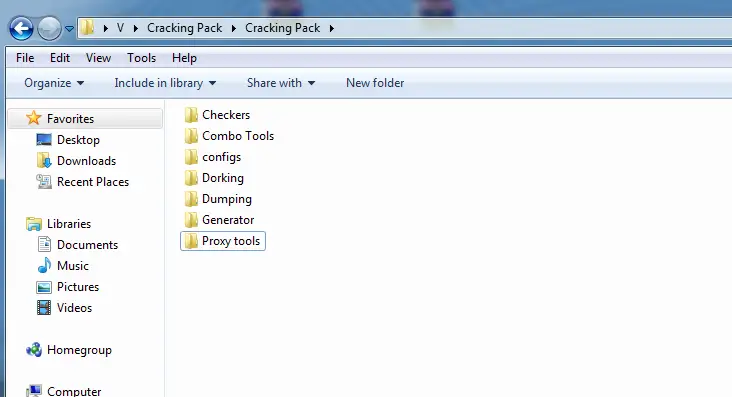Click the Favorites star icon

click(x=33, y=118)
